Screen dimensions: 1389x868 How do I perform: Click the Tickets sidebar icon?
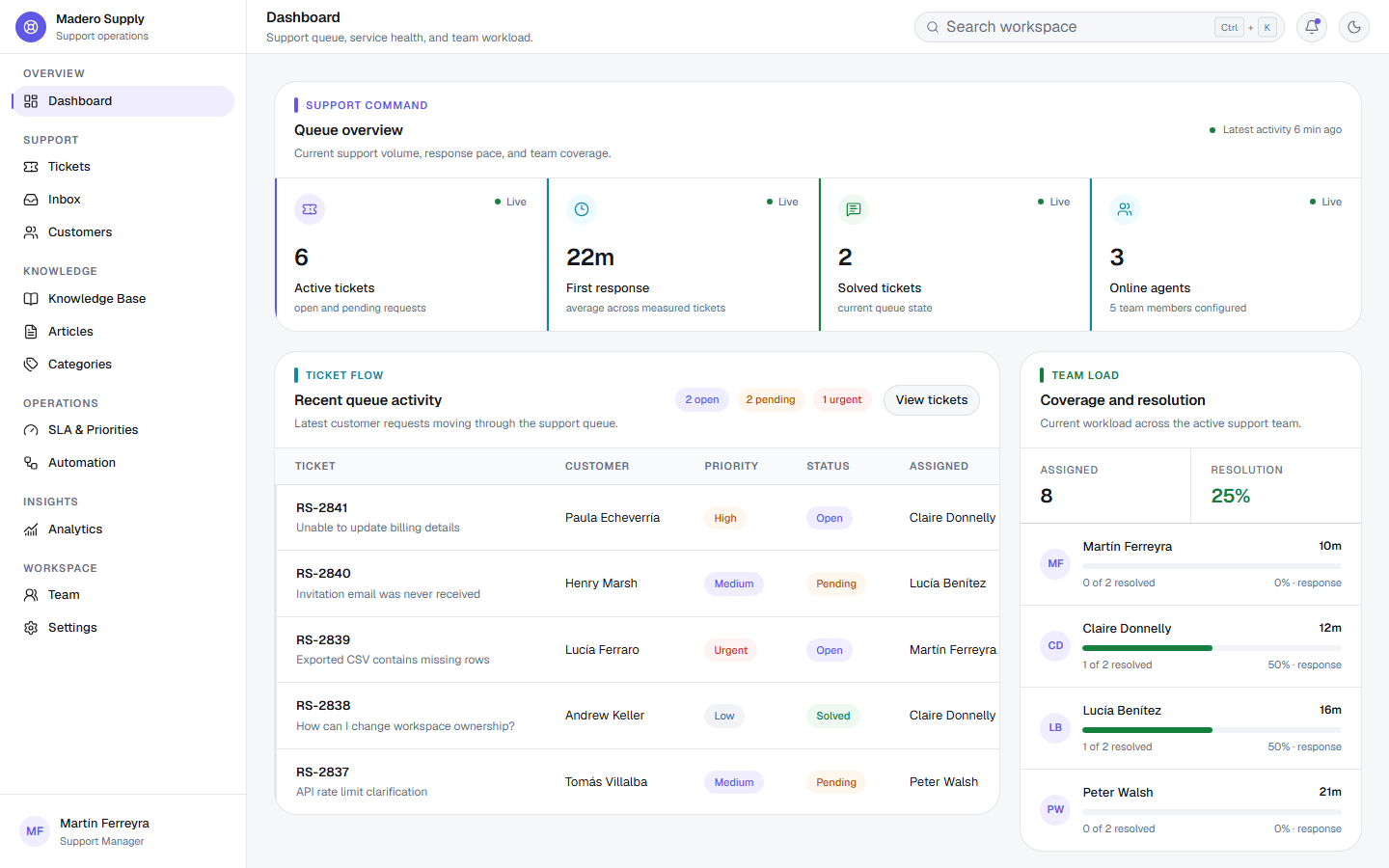31,167
